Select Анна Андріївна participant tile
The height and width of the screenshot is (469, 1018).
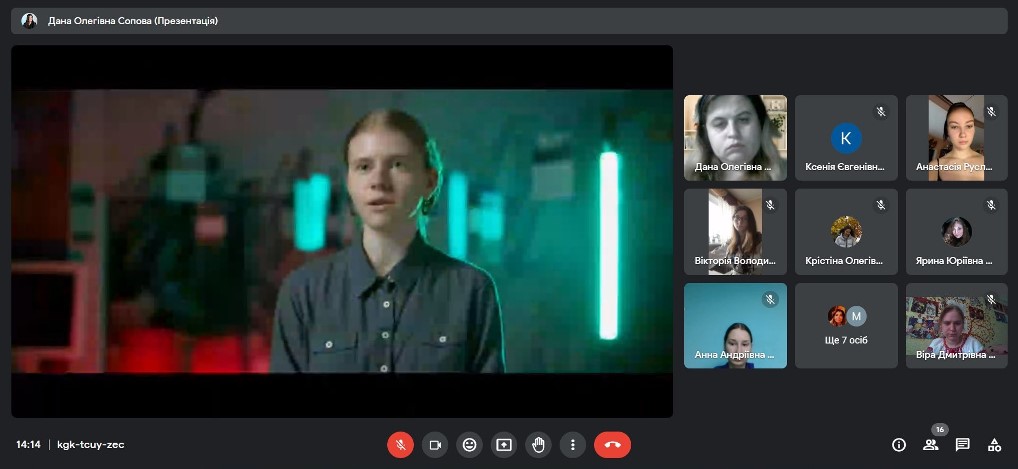click(736, 325)
